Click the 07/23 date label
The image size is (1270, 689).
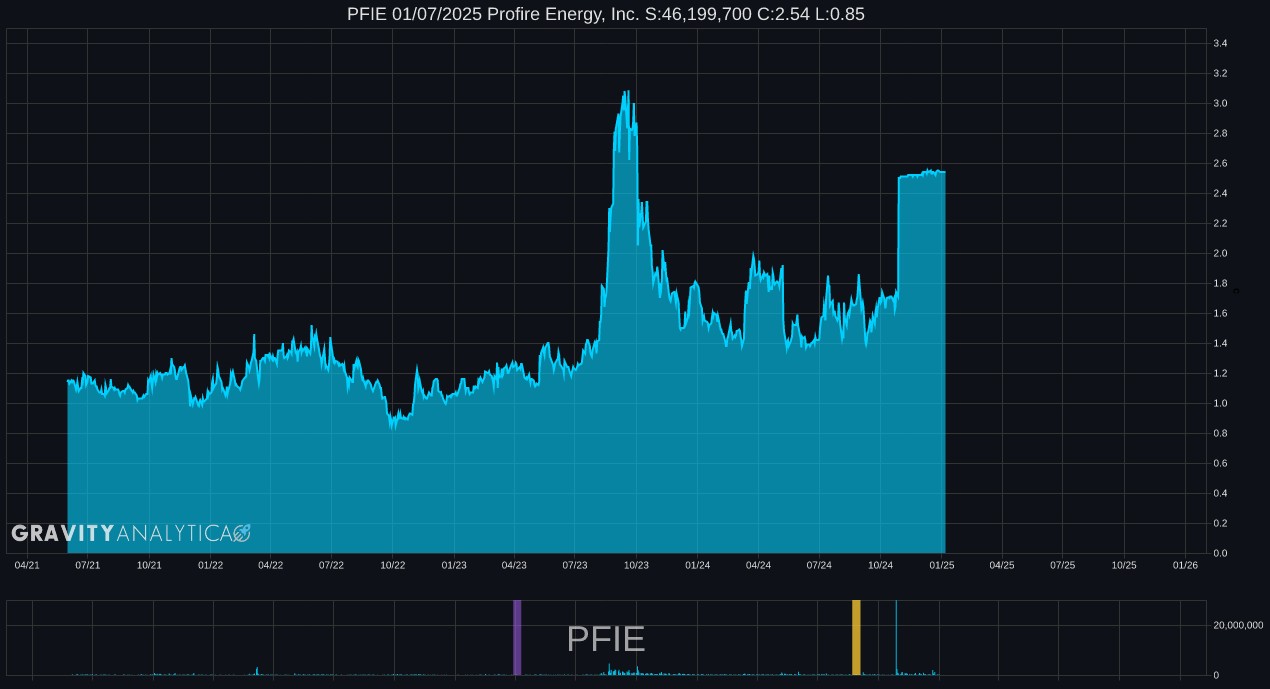pyautogui.click(x=575, y=565)
